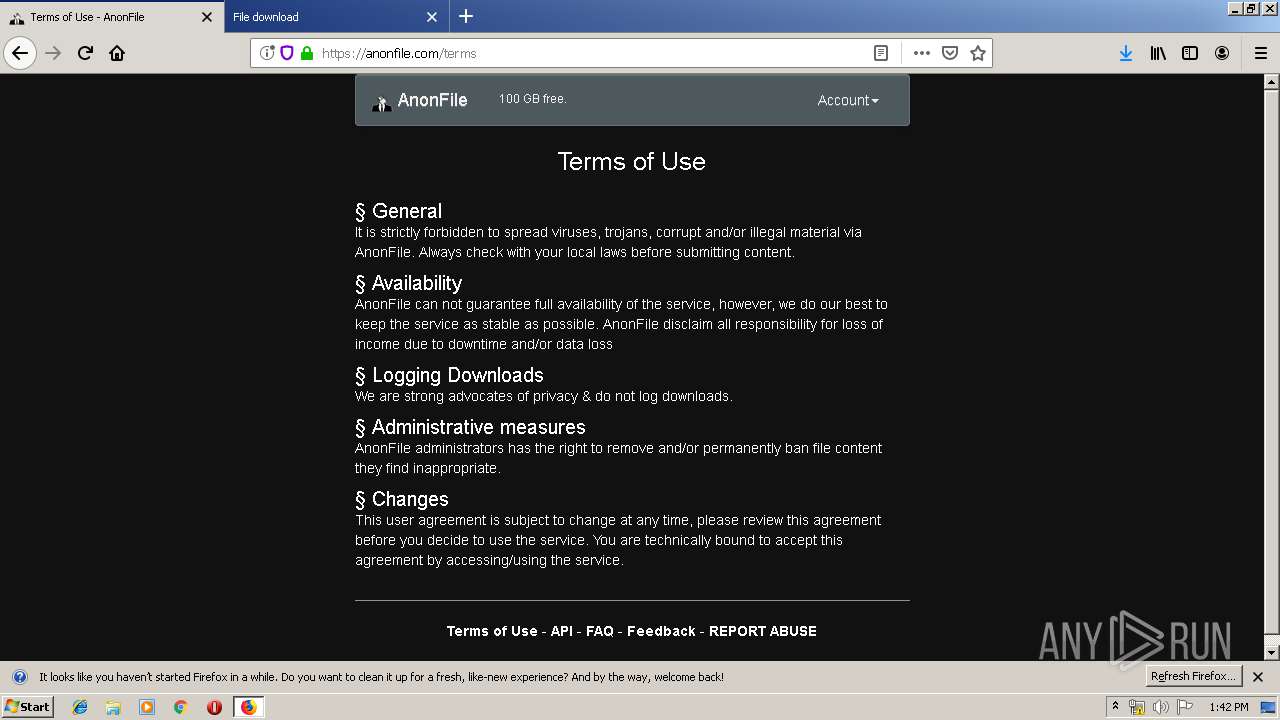Click the forward navigation arrow

coord(53,53)
